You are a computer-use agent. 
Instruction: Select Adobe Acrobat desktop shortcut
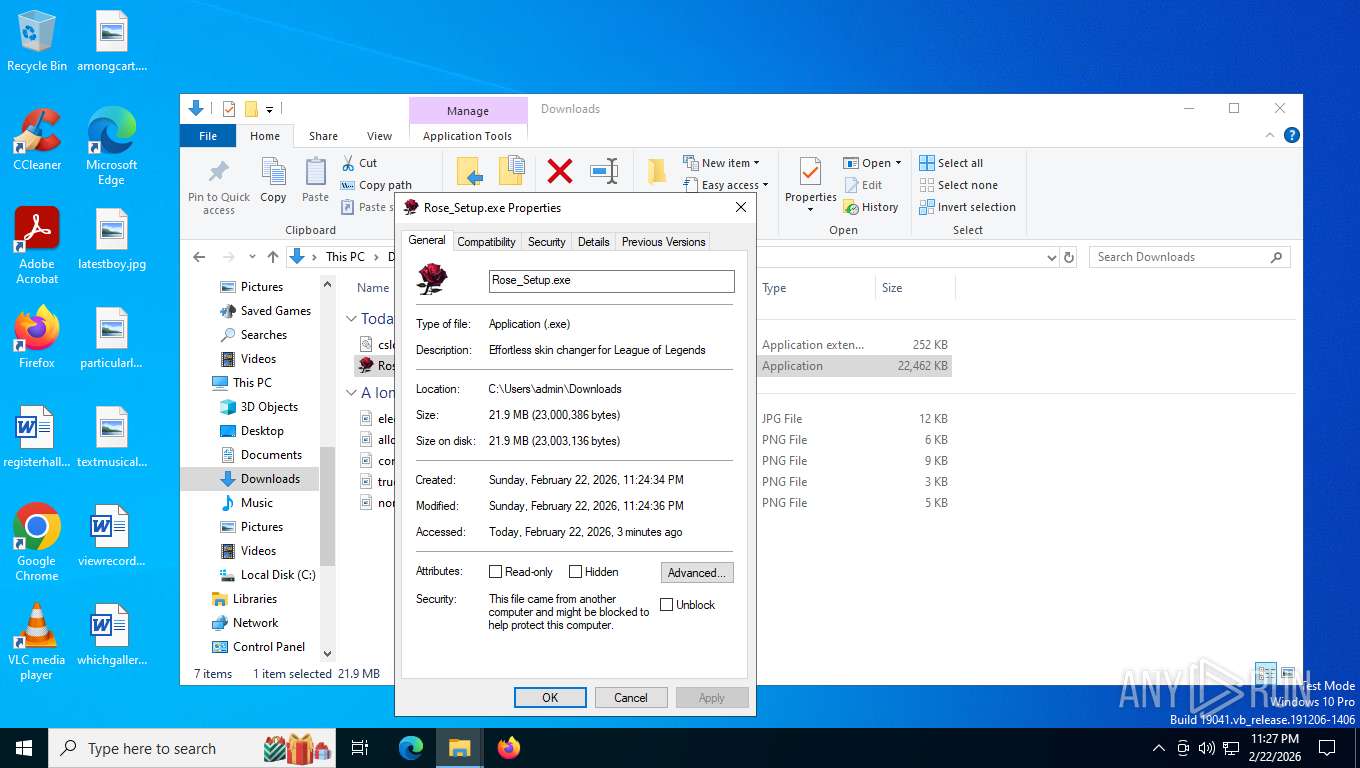pos(37,245)
